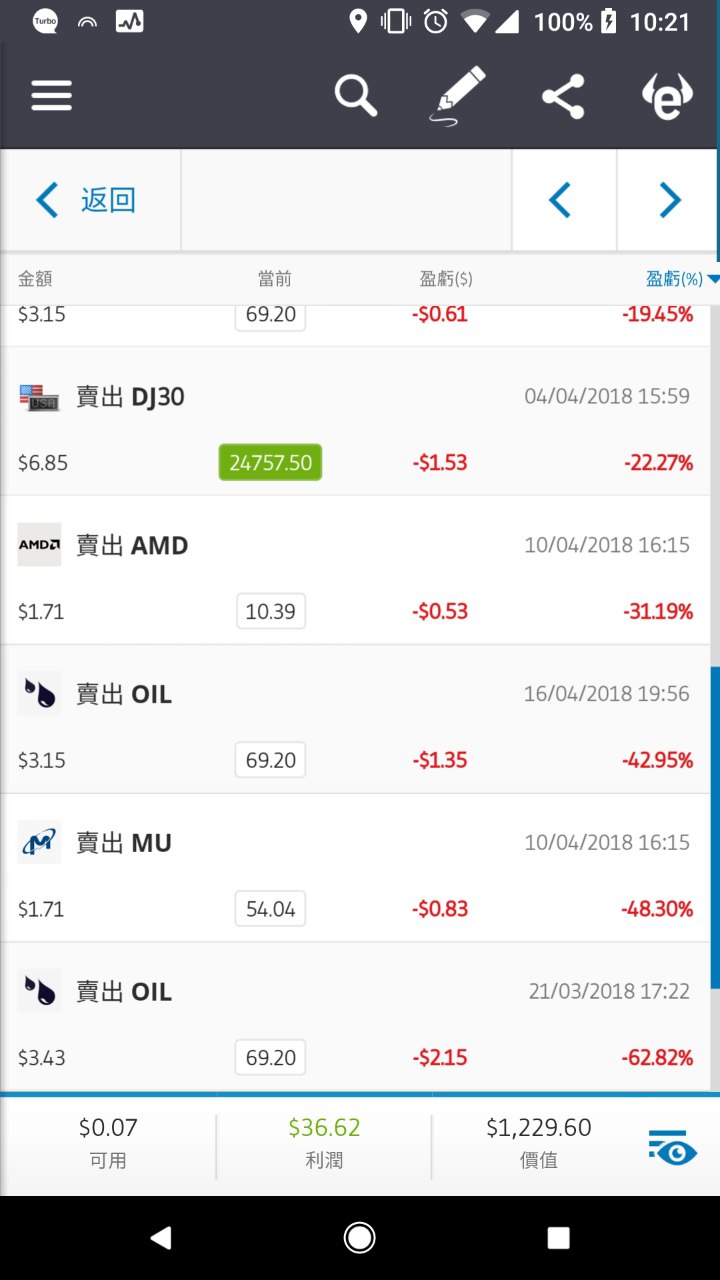This screenshot has width=720, height=1280.
Task: Tap the share icon in header
Action: coord(563,96)
